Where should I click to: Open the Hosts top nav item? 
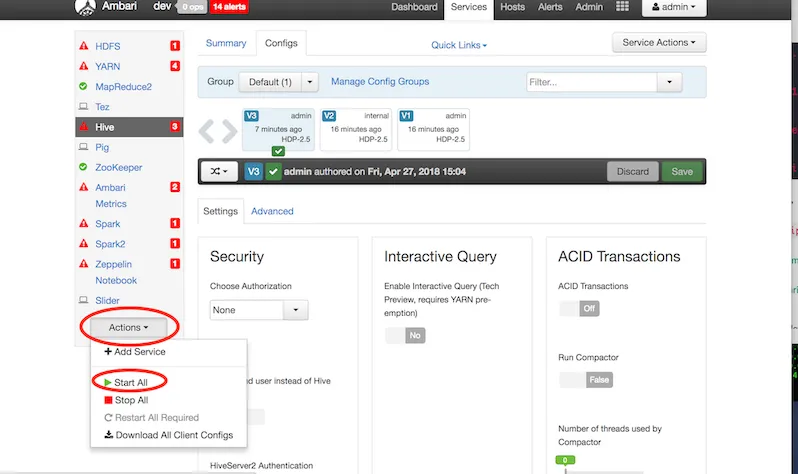512,7
